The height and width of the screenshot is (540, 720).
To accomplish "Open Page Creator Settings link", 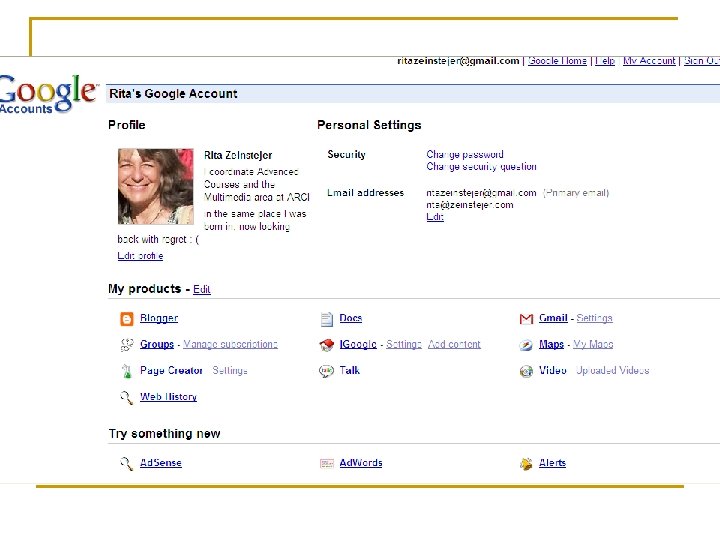I will 230,370.
